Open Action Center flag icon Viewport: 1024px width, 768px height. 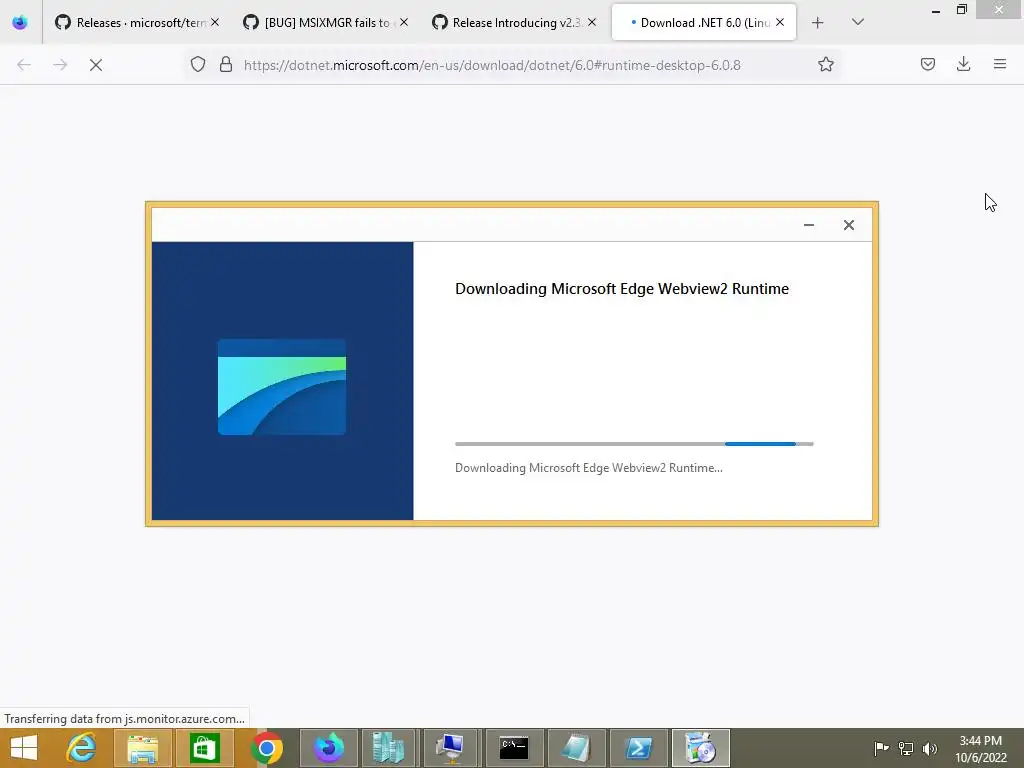click(882, 748)
